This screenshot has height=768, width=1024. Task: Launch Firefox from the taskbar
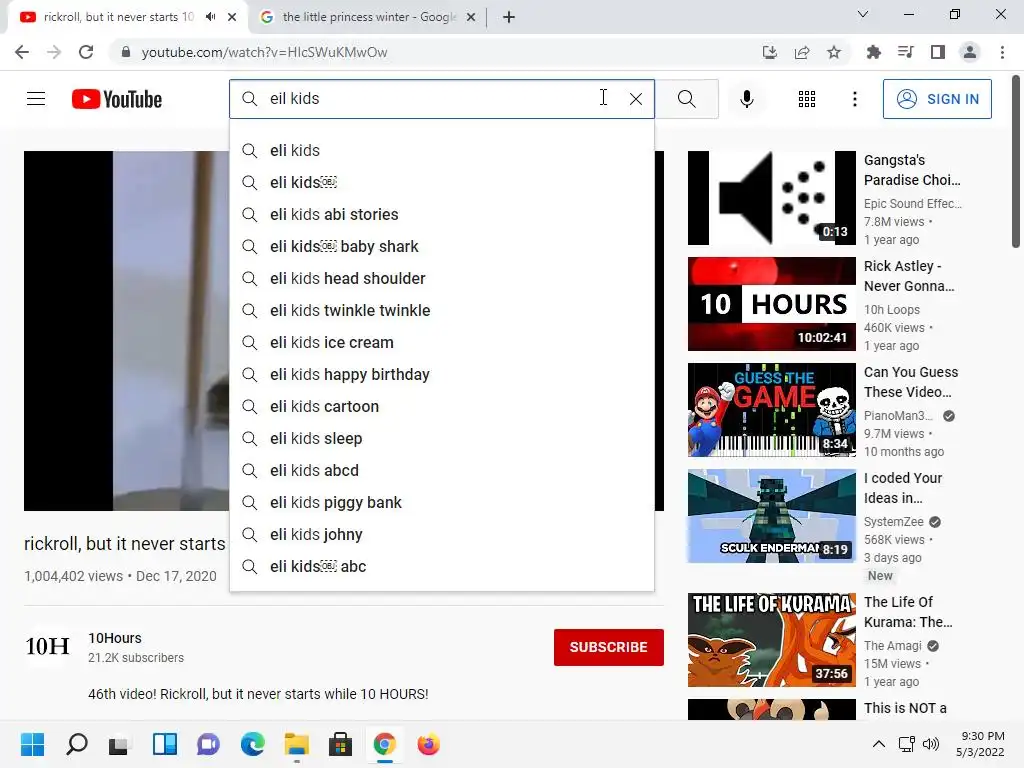click(428, 744)
